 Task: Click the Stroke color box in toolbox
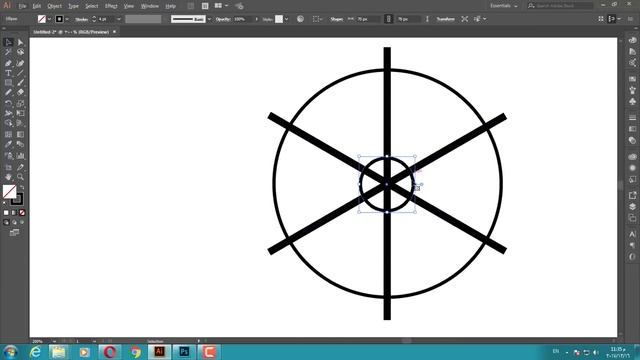tap(17, 199)
